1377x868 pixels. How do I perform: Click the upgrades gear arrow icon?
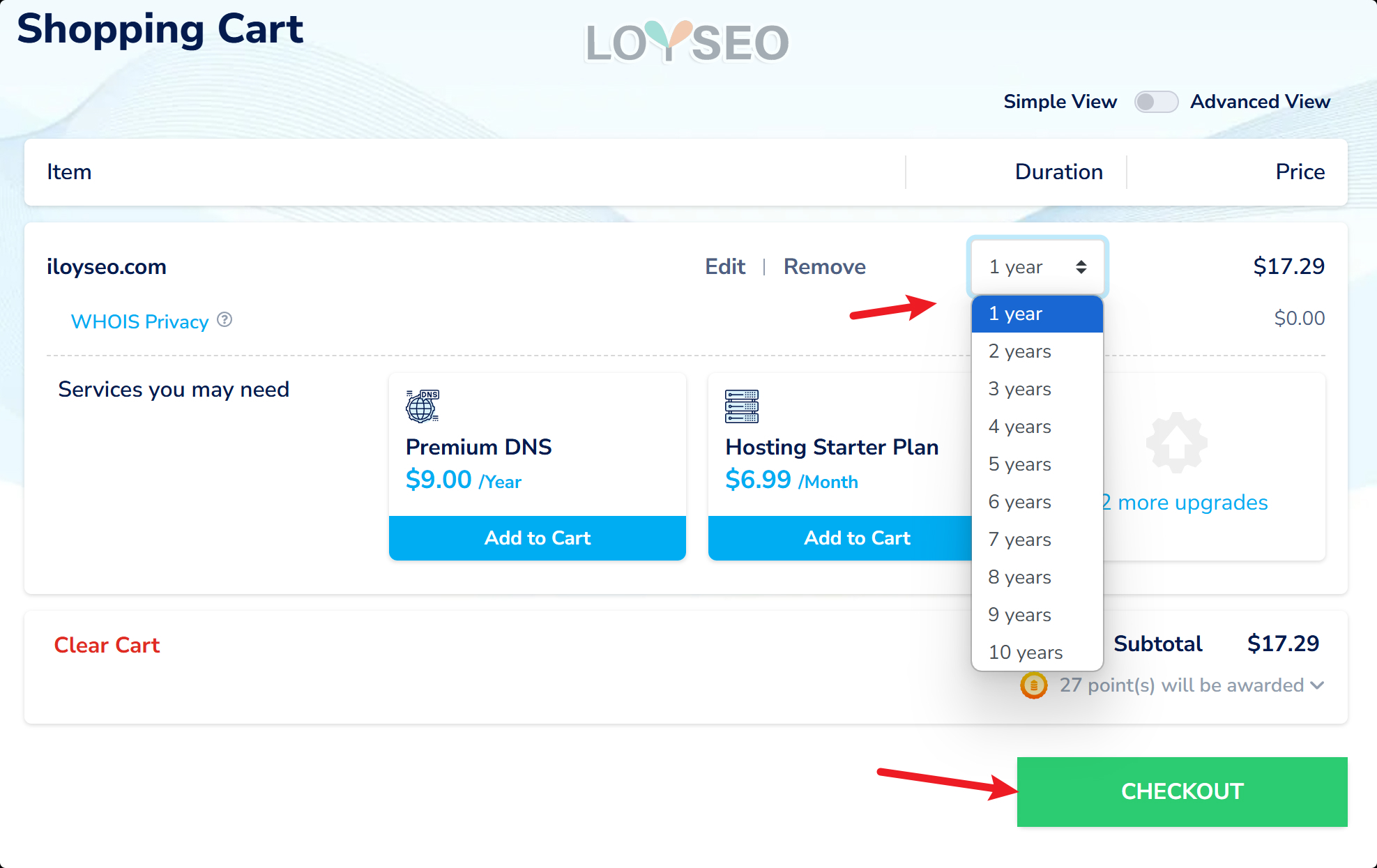(1176, 443)
